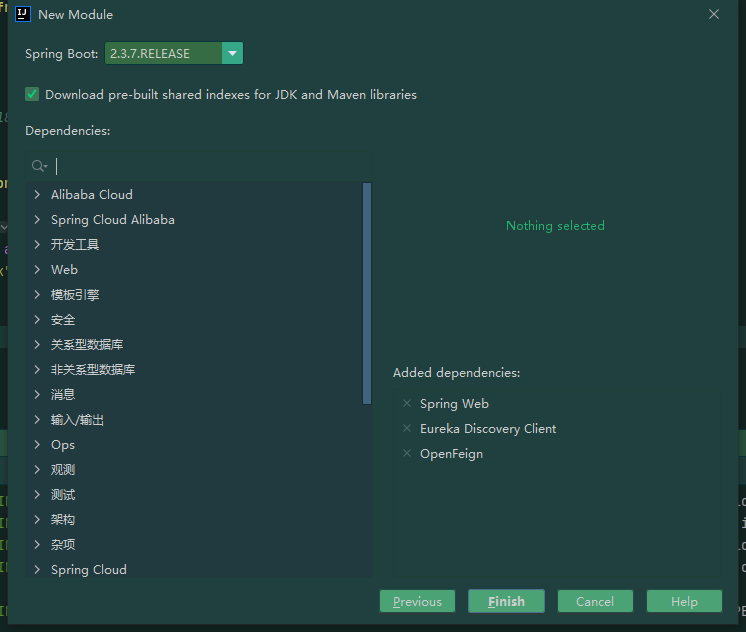Click the dependency list vertical scrollbar
This screenshot has height=632, width=746.
coord(366,293)
